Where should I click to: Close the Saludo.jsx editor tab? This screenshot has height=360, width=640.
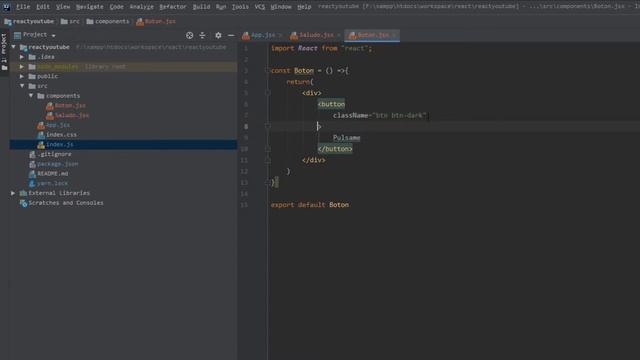coord(339,36)
